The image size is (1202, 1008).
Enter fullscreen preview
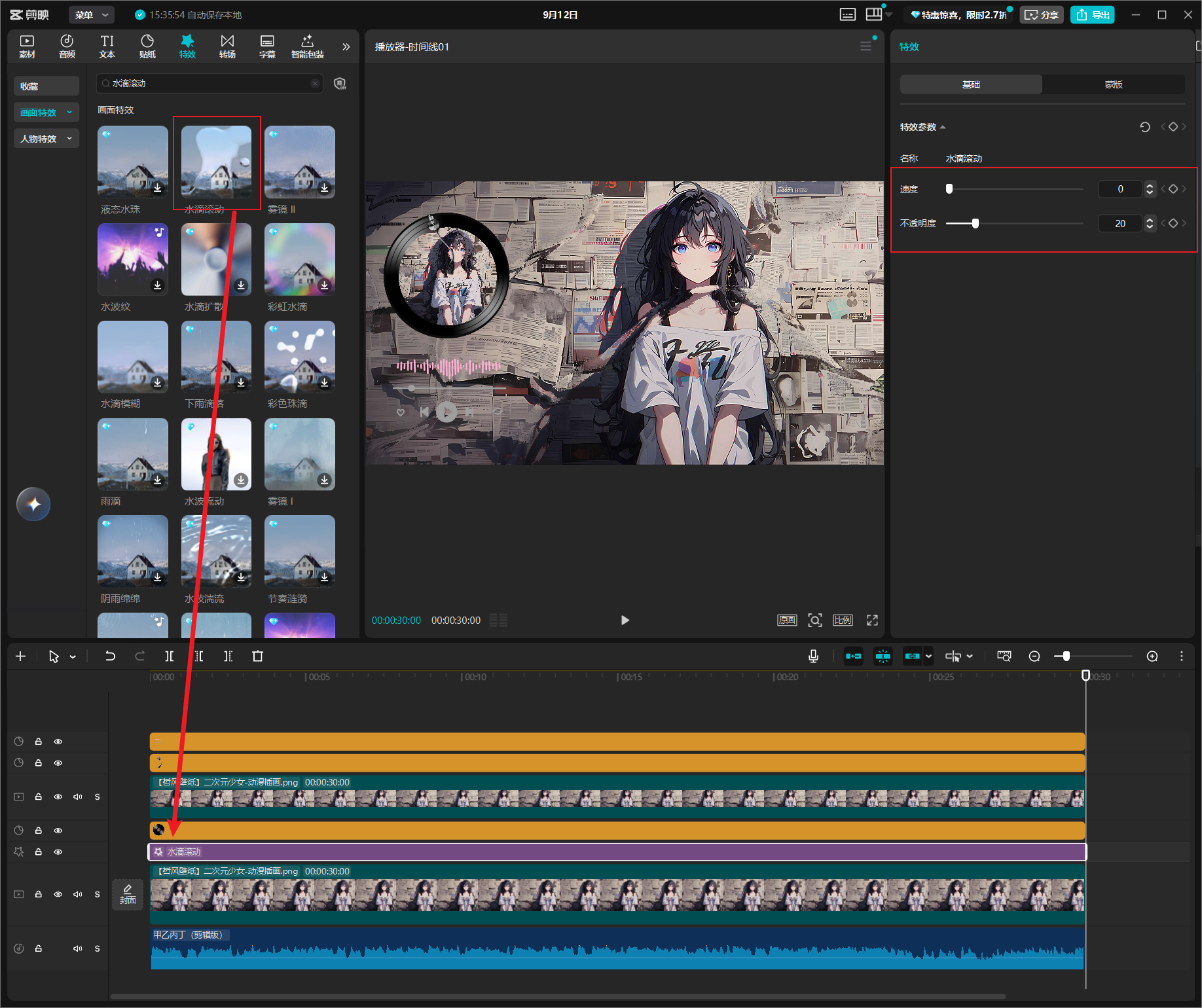pos(872,620)
